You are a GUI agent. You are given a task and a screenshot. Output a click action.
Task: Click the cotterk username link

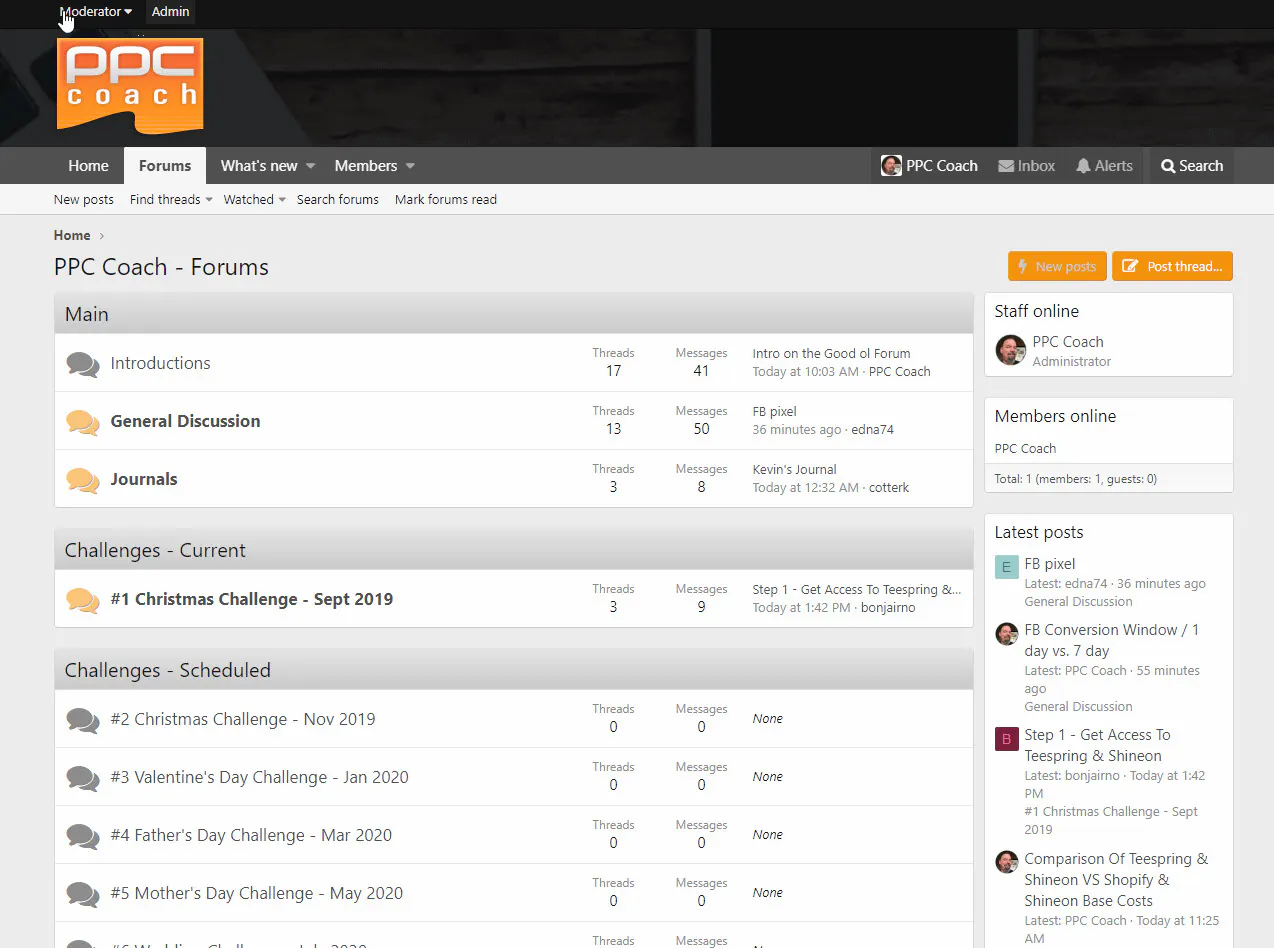pyautogui.click(x=888, y=487)
